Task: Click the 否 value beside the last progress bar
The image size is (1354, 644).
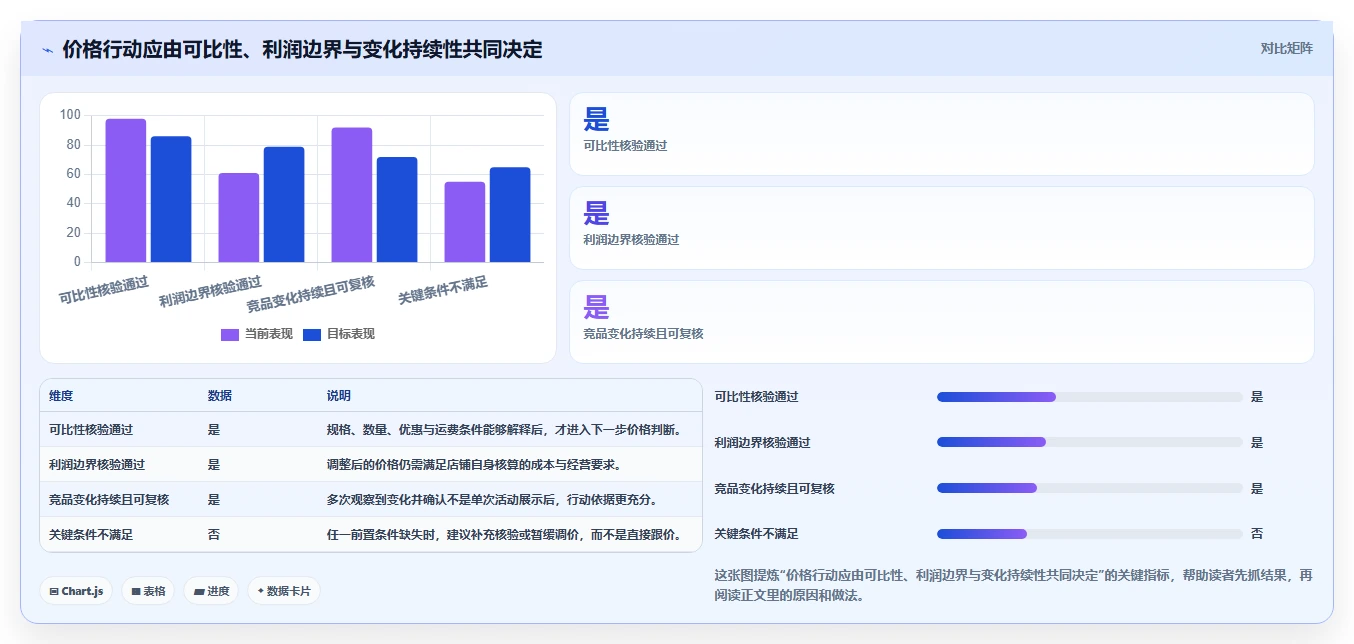Action: coord(1257,534)
